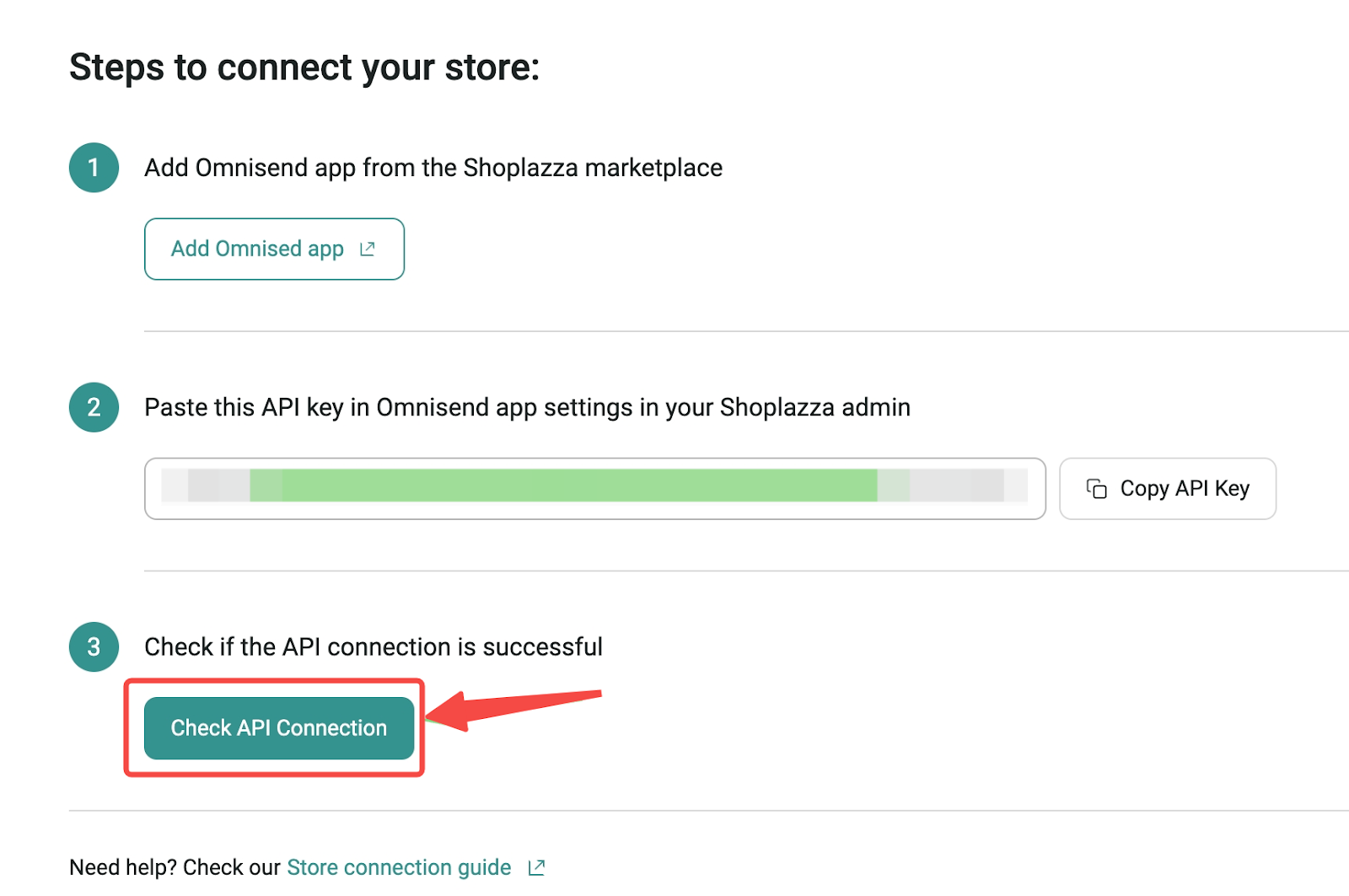Click the step 1 numbered circle
This screenshot has width=1349, height=896.
tap(94, 168)
